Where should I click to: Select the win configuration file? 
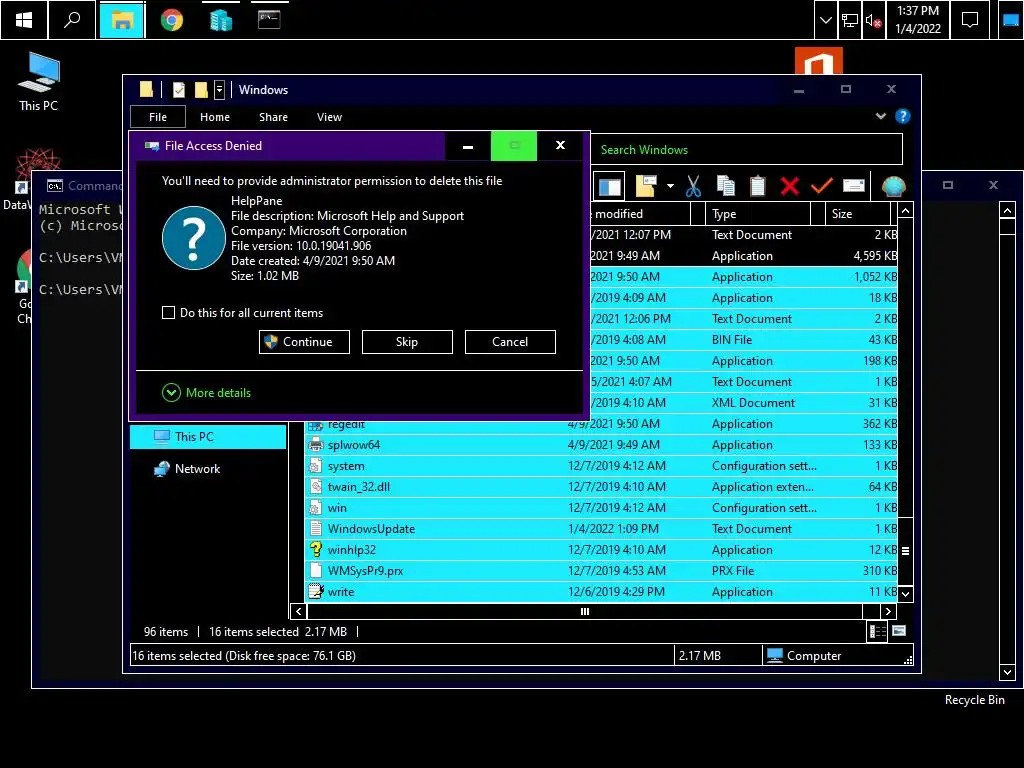601,507
